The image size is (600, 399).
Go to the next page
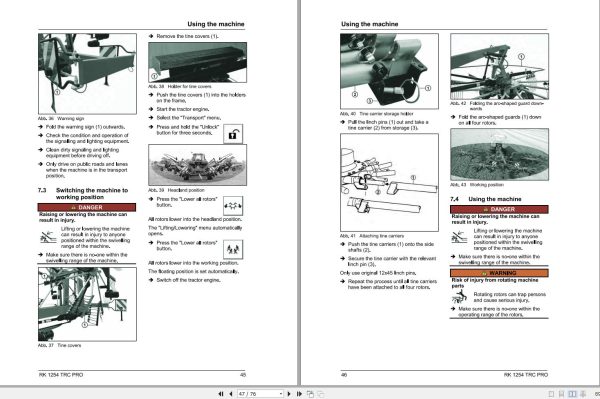pyautogui.click(x=289, y=394)
